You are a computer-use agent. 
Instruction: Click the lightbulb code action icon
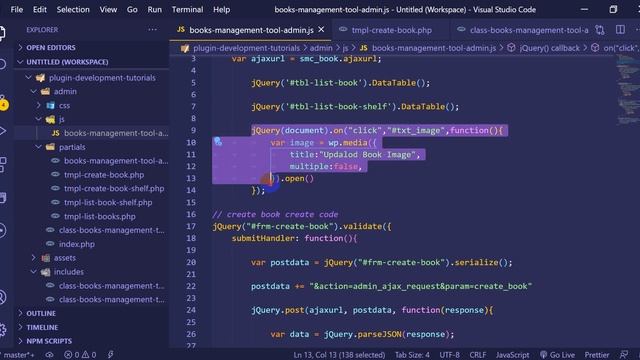(218, 142)
